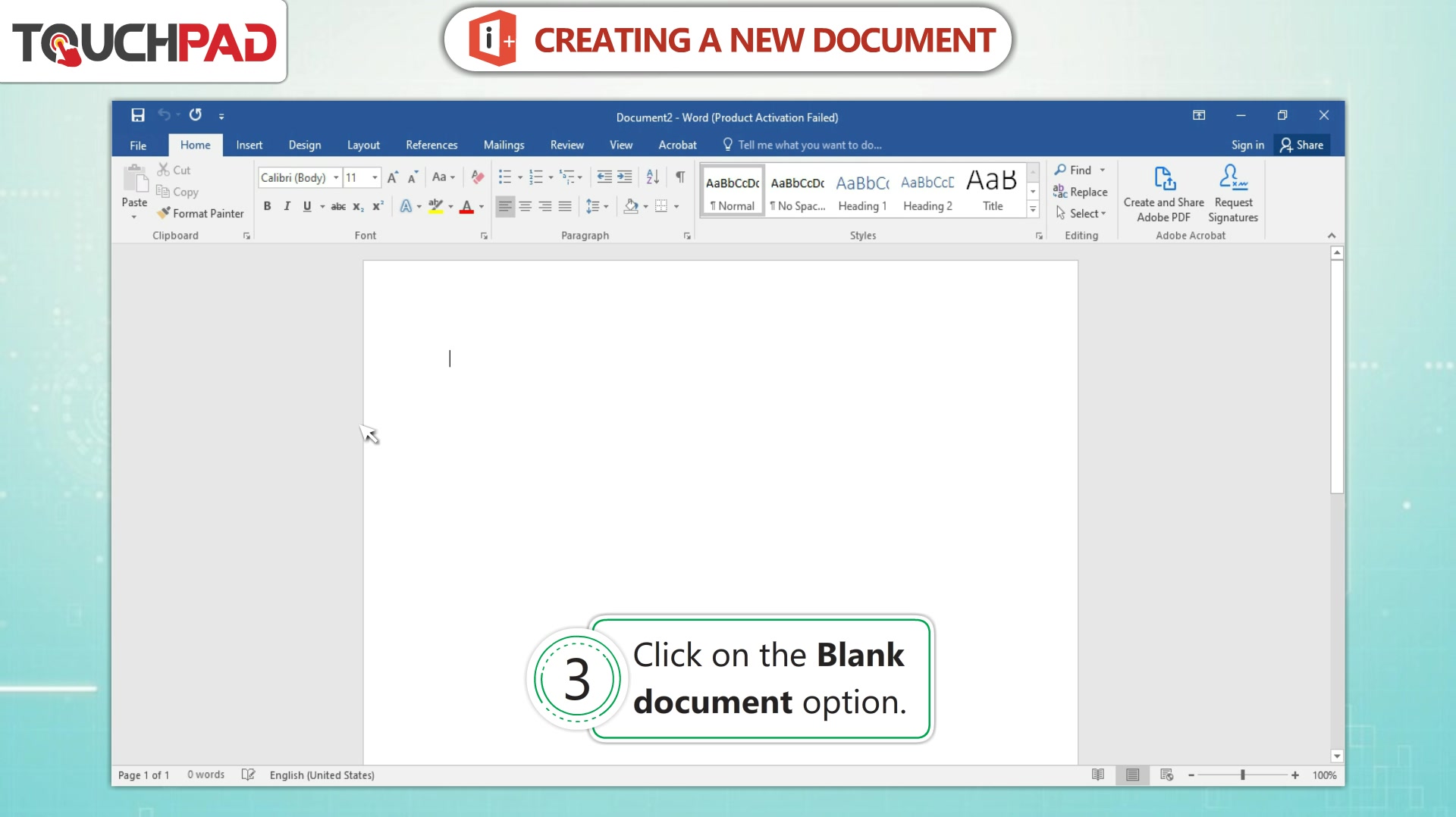Switch to Read Mode view icon

click(x=1098, y=775)
